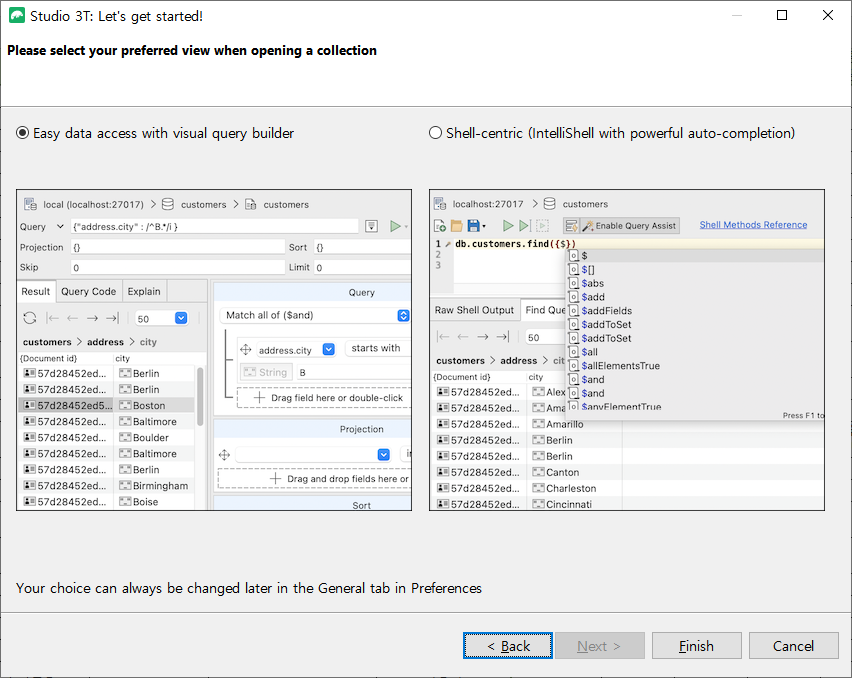
Task: Select the Boulder row in left preview
Action: click(106, 437)
